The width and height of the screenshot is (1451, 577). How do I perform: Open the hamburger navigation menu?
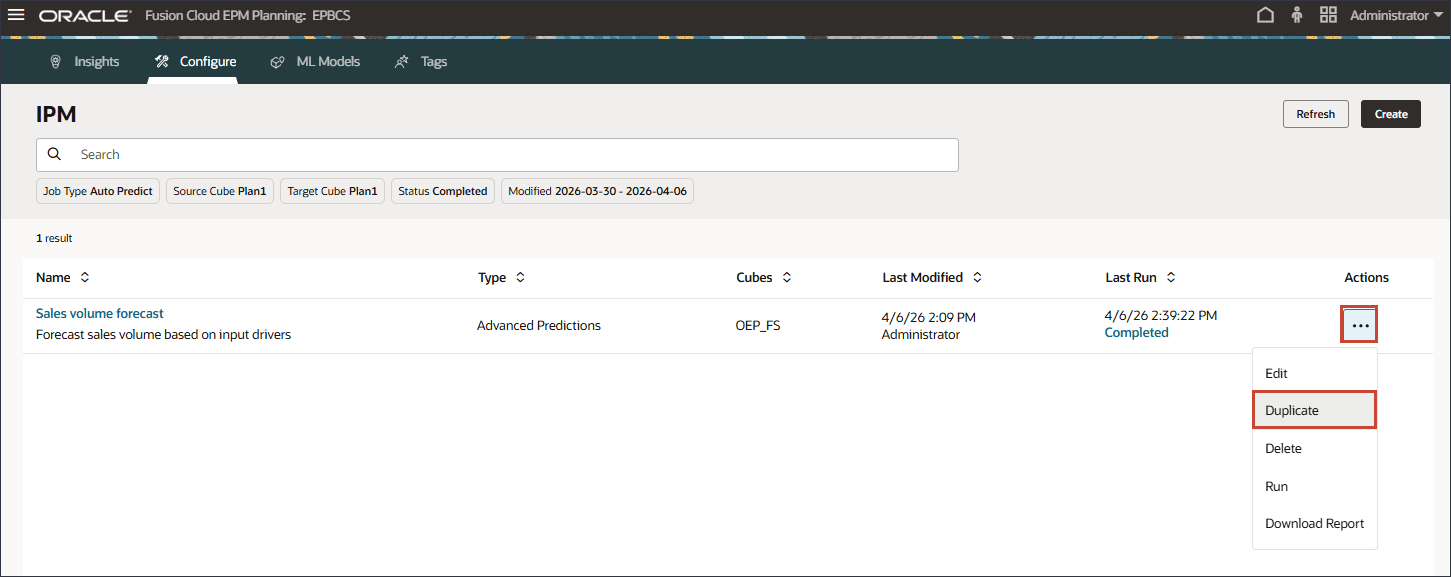(x=16, y=15)
